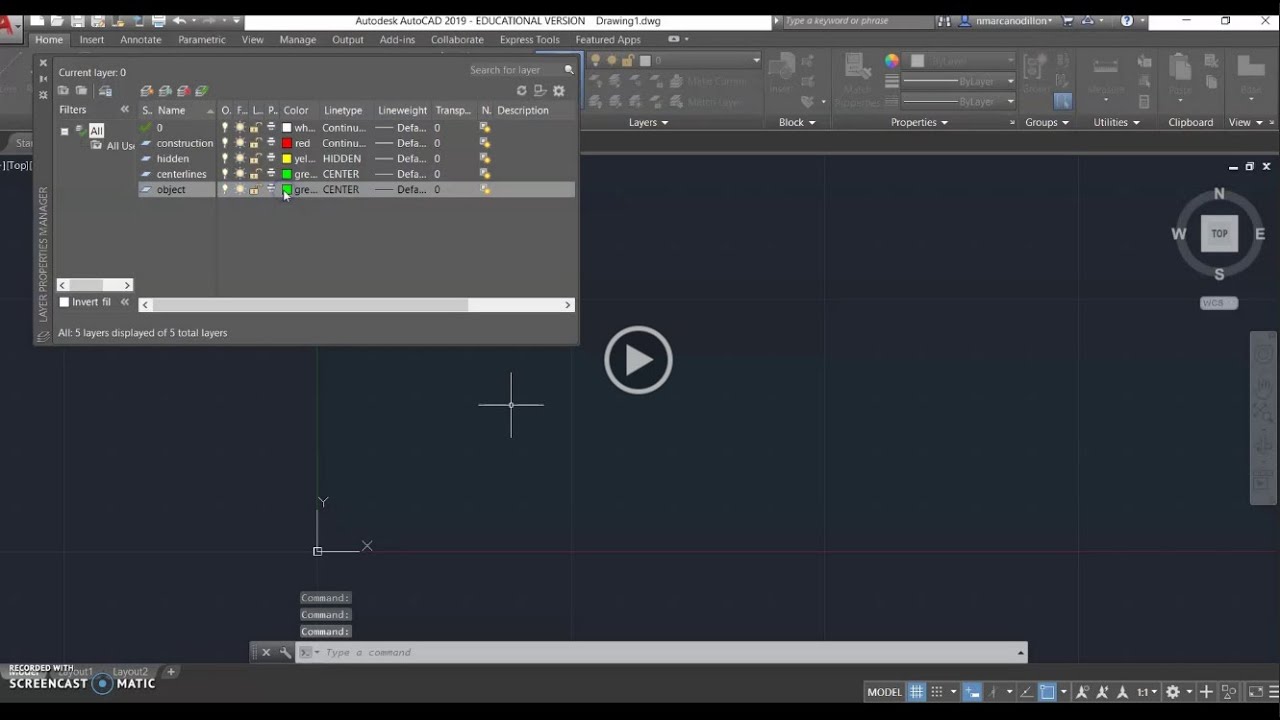
Task: Expand the Block panel dropdown
Action: 797,122
